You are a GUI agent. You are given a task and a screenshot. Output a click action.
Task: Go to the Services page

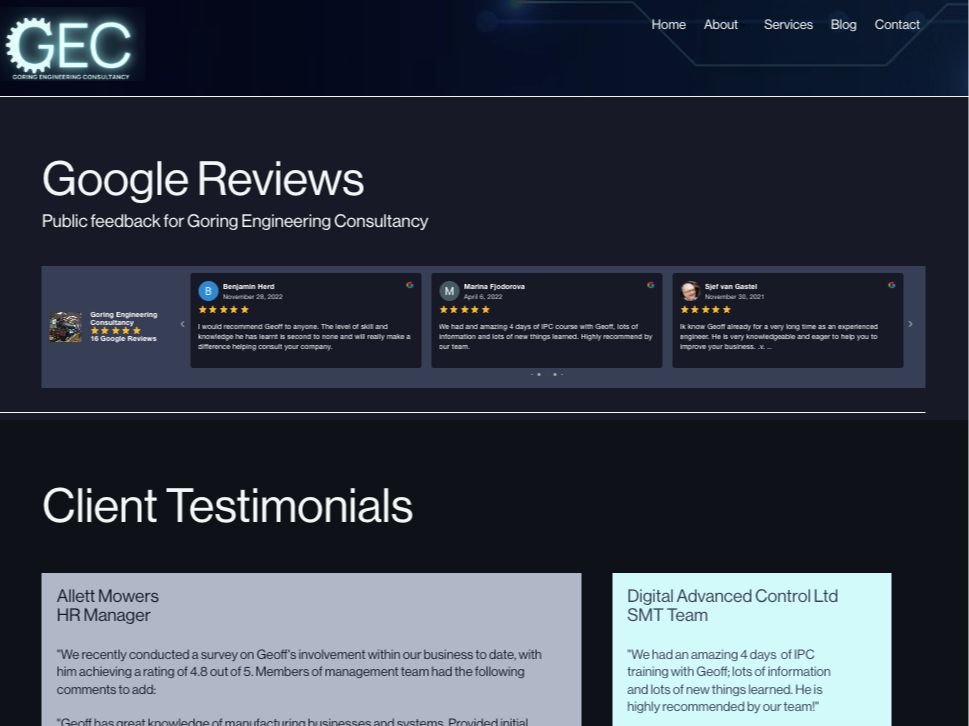tap(788, 25)
